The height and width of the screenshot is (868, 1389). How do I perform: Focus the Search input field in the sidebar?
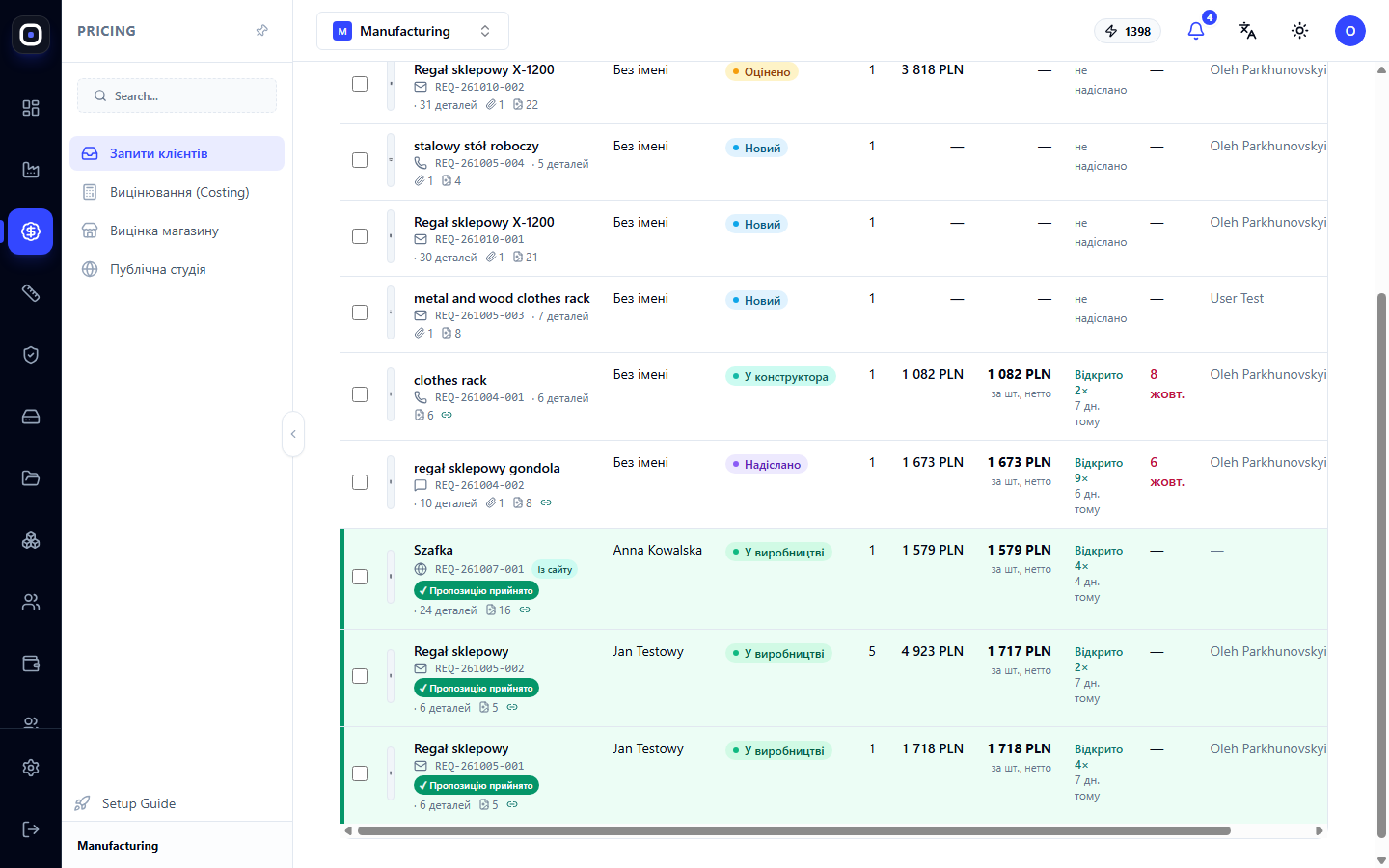pyautogui.click(x=177, y=95)
